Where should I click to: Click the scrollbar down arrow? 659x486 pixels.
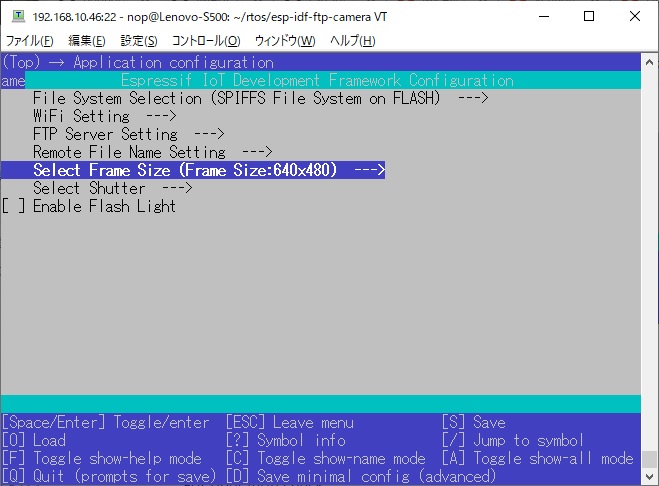[x=649, y=477]
